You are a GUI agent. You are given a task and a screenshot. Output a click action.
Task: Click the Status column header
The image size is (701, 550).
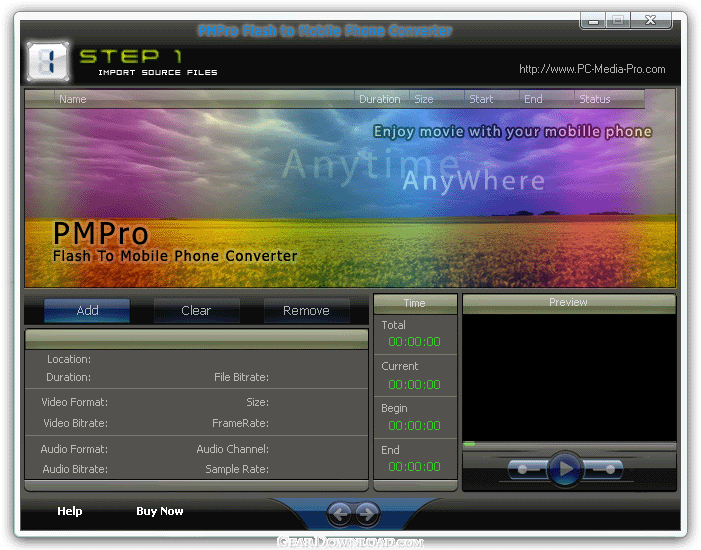tap(609, 99)
